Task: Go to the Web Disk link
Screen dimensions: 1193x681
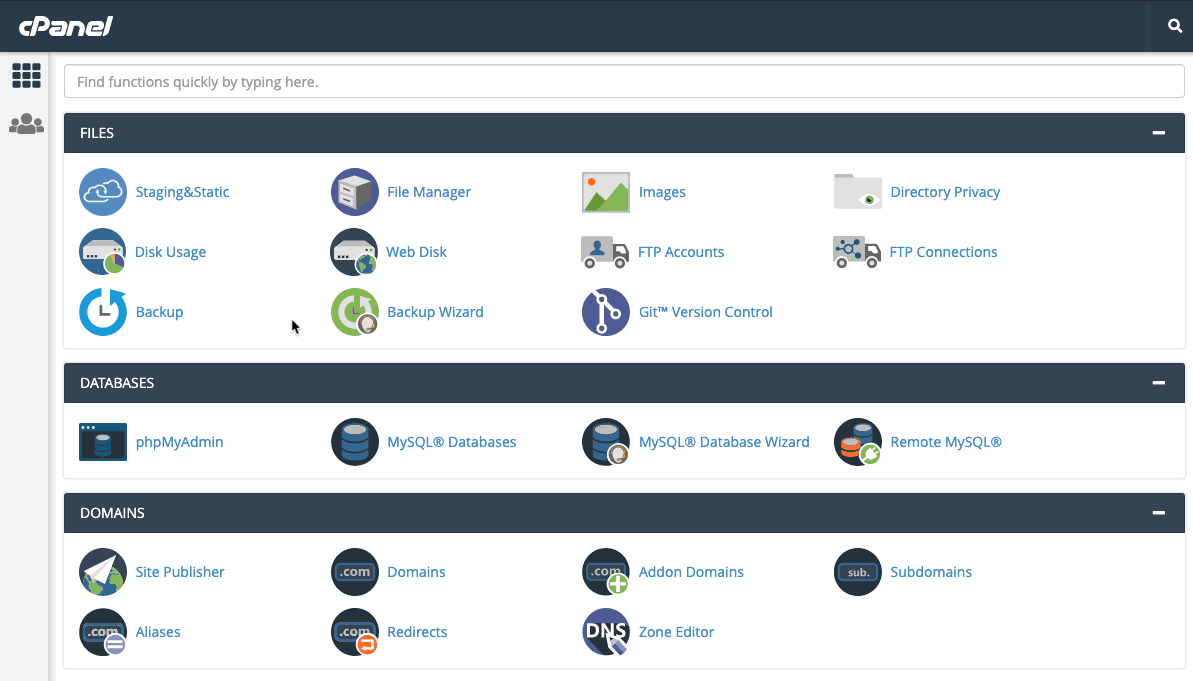Action: [x=416, y=252]
